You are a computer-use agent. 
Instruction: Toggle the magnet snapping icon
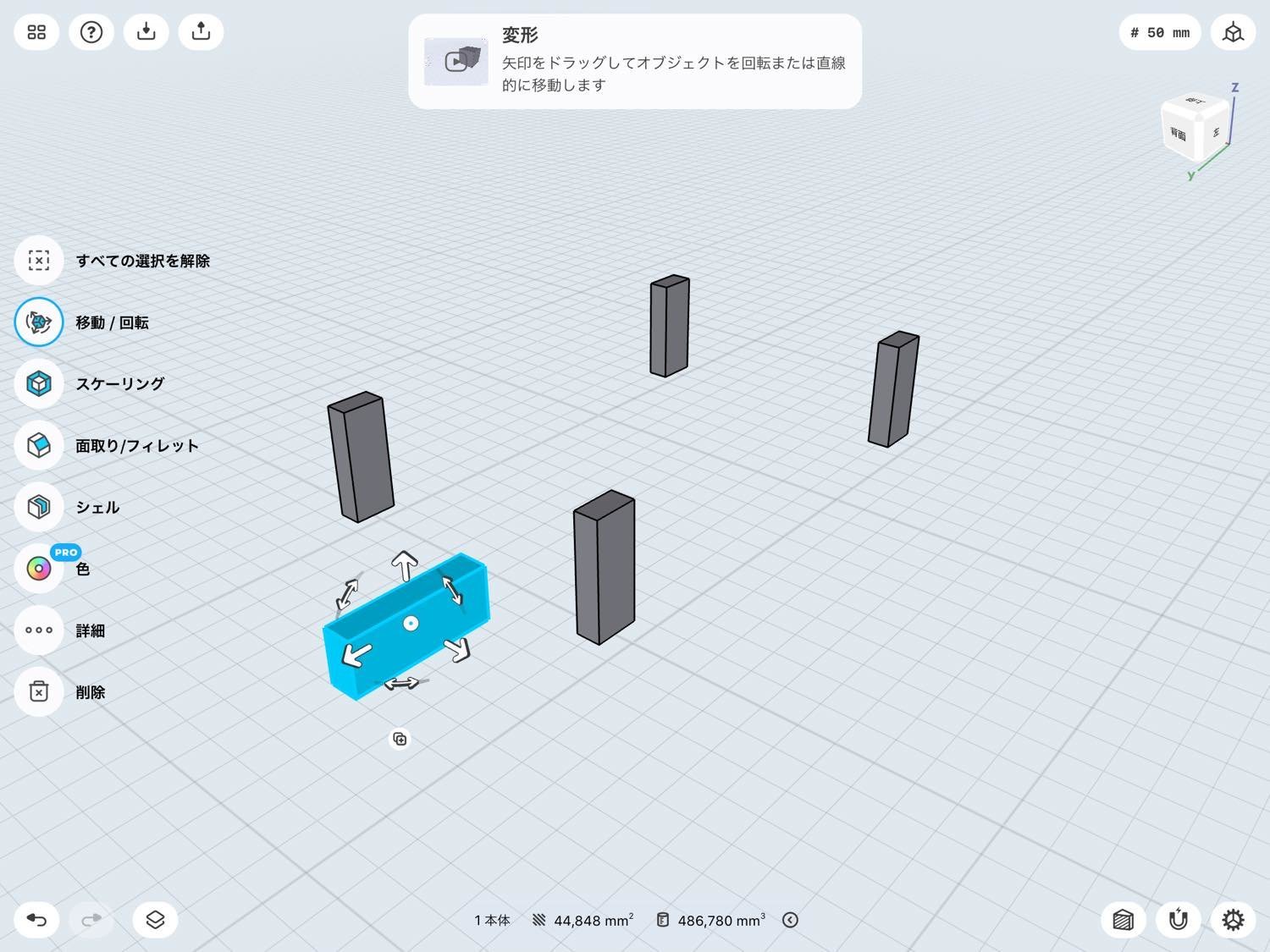tap(1178, 920)
